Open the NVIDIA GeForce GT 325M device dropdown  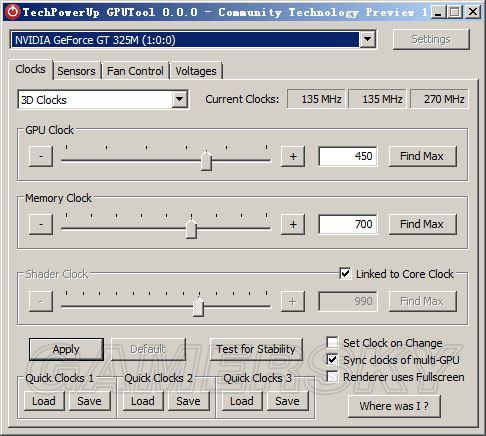coord(367,39)
